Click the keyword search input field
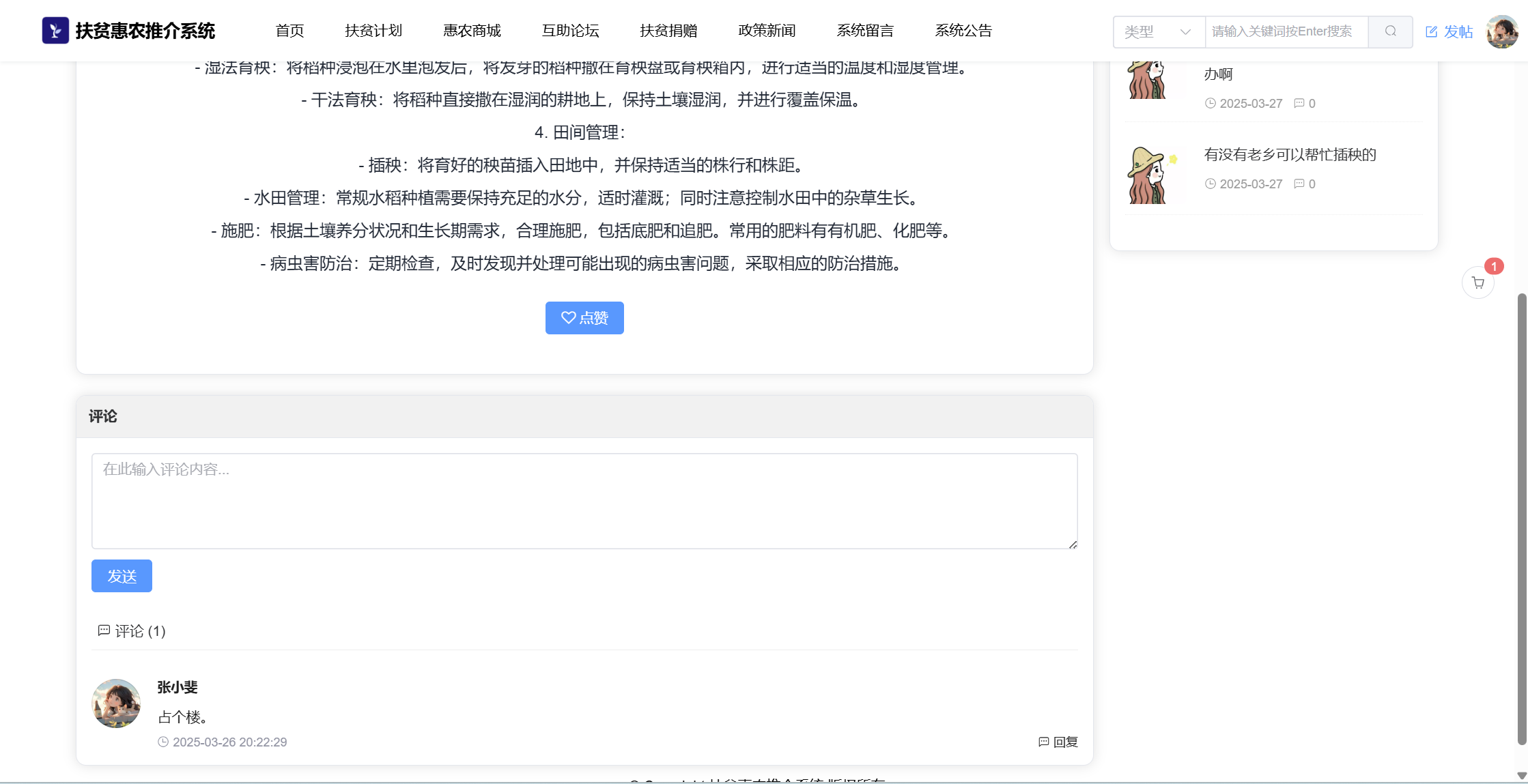Viewport: 1528px width, 784px height. (1286, 31)
